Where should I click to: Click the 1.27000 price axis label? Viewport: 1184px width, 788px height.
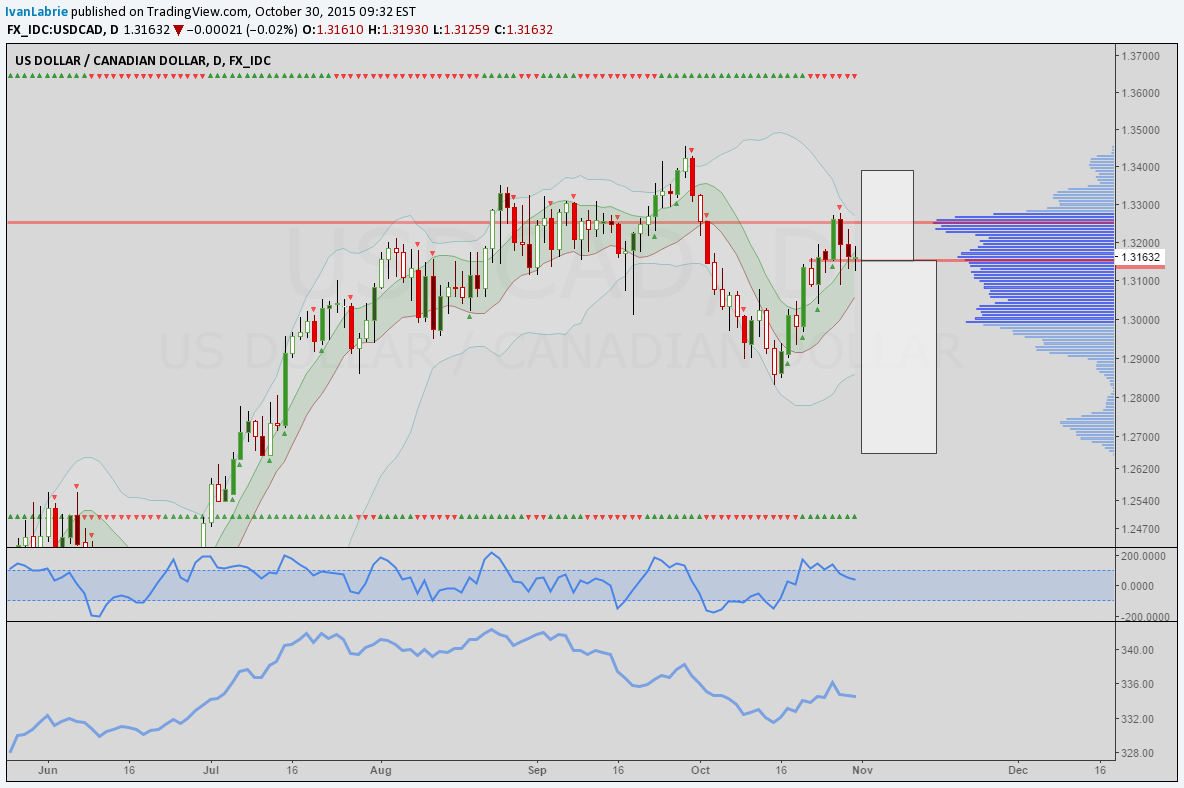1140,436
